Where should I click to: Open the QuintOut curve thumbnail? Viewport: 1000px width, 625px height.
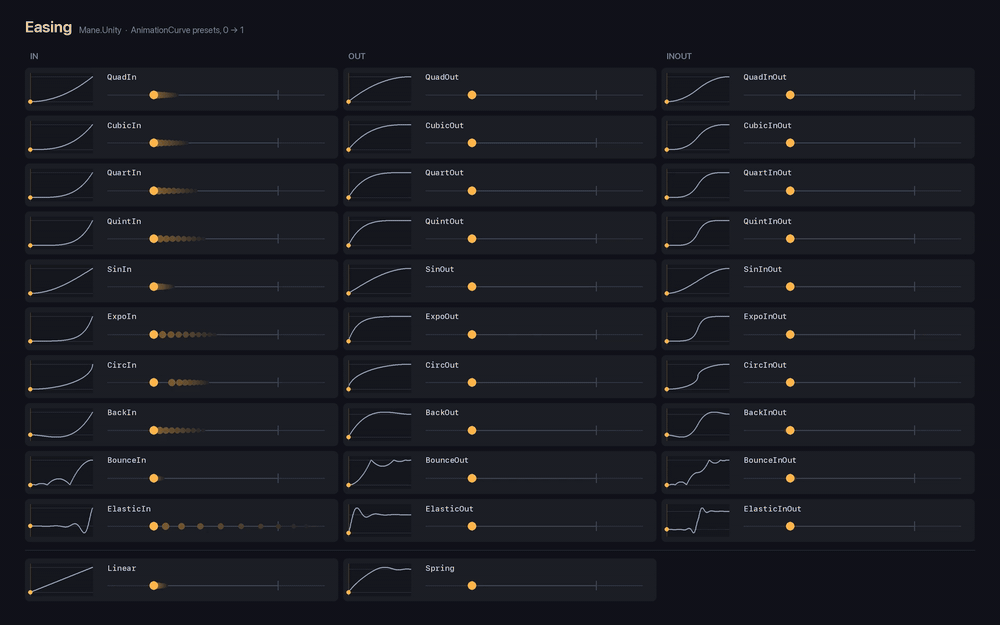coord(379,233)
